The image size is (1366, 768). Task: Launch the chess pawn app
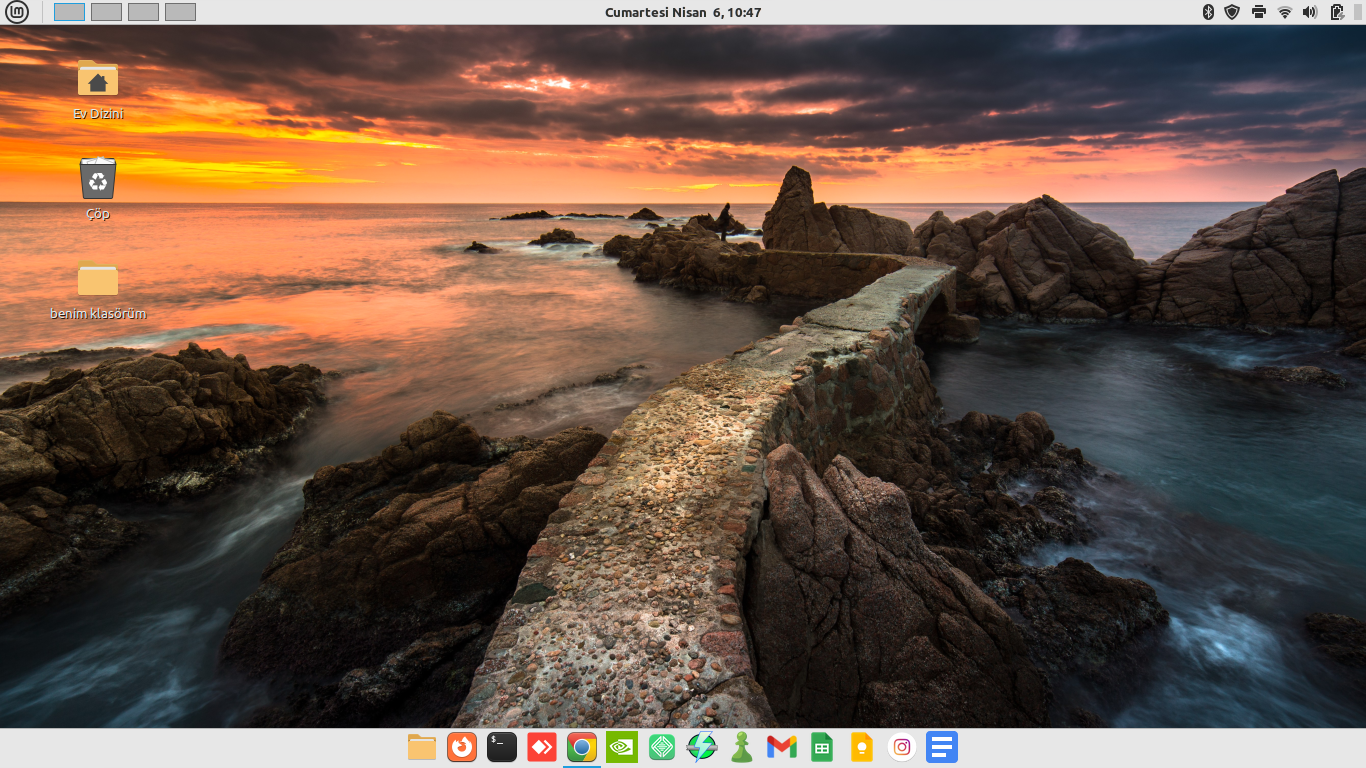point(742,747)
